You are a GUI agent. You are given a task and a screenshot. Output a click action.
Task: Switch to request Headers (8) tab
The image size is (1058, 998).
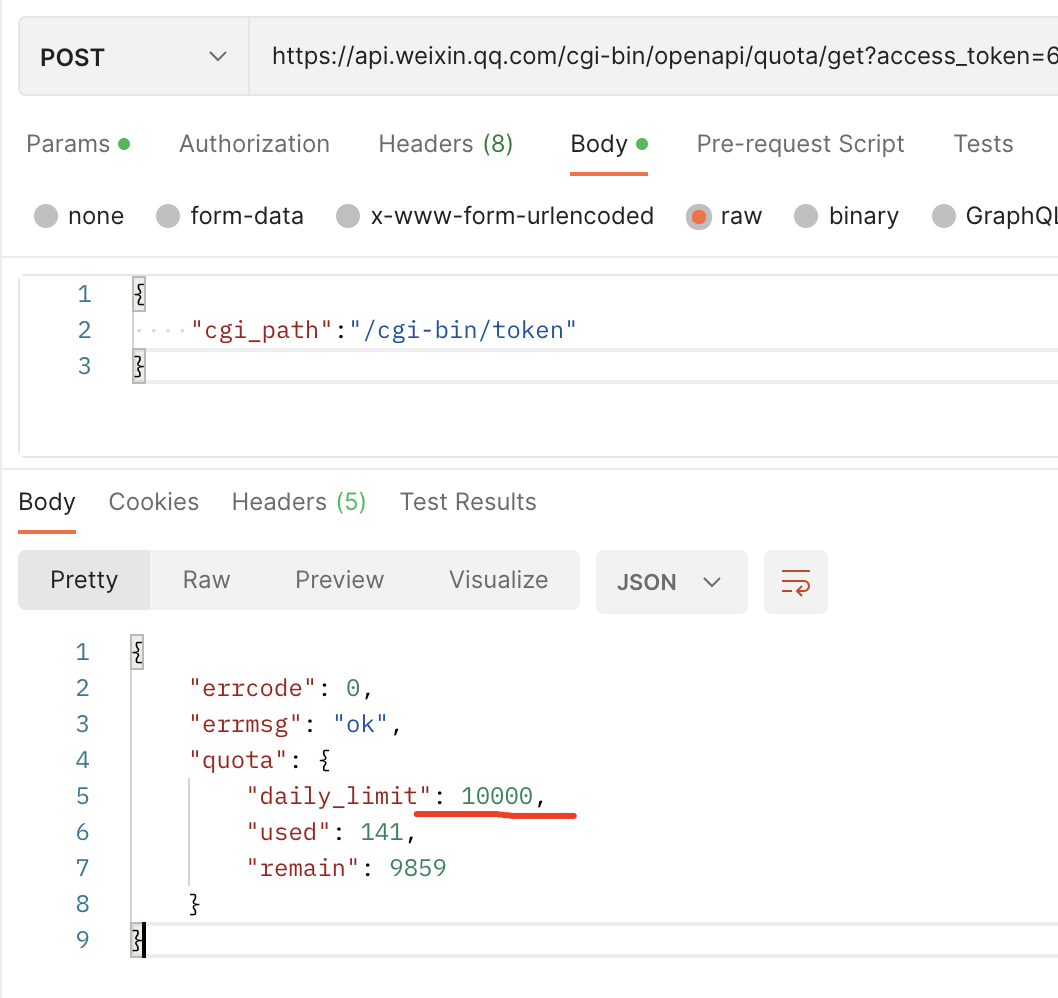tap(445, 144)
